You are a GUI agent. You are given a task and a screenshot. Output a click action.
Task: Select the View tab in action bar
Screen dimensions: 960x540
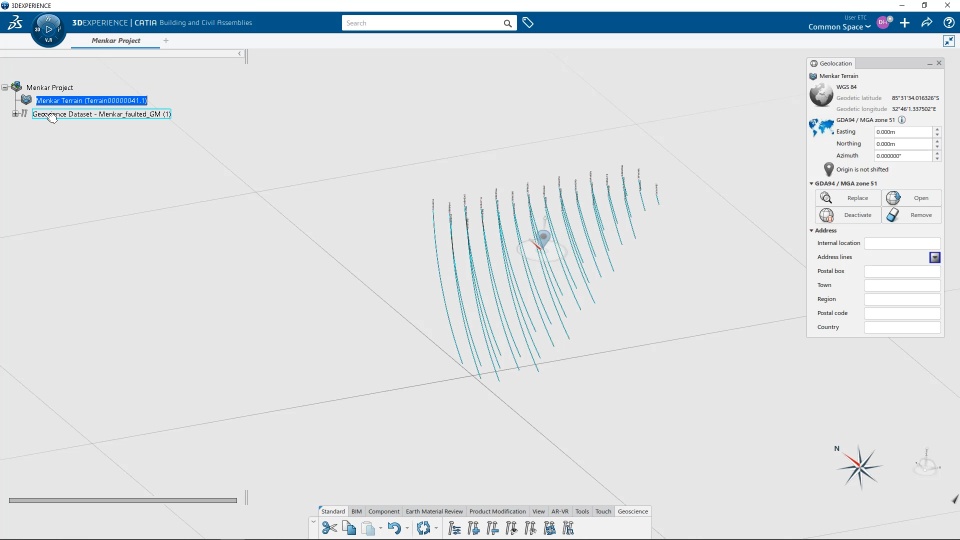coord(538,511)
